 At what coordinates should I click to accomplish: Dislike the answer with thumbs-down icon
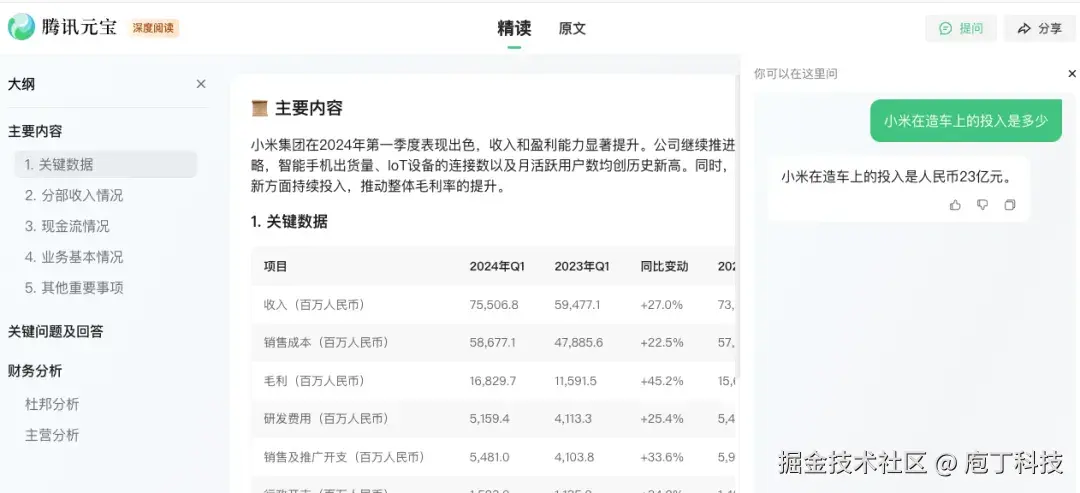pos(983,204)
